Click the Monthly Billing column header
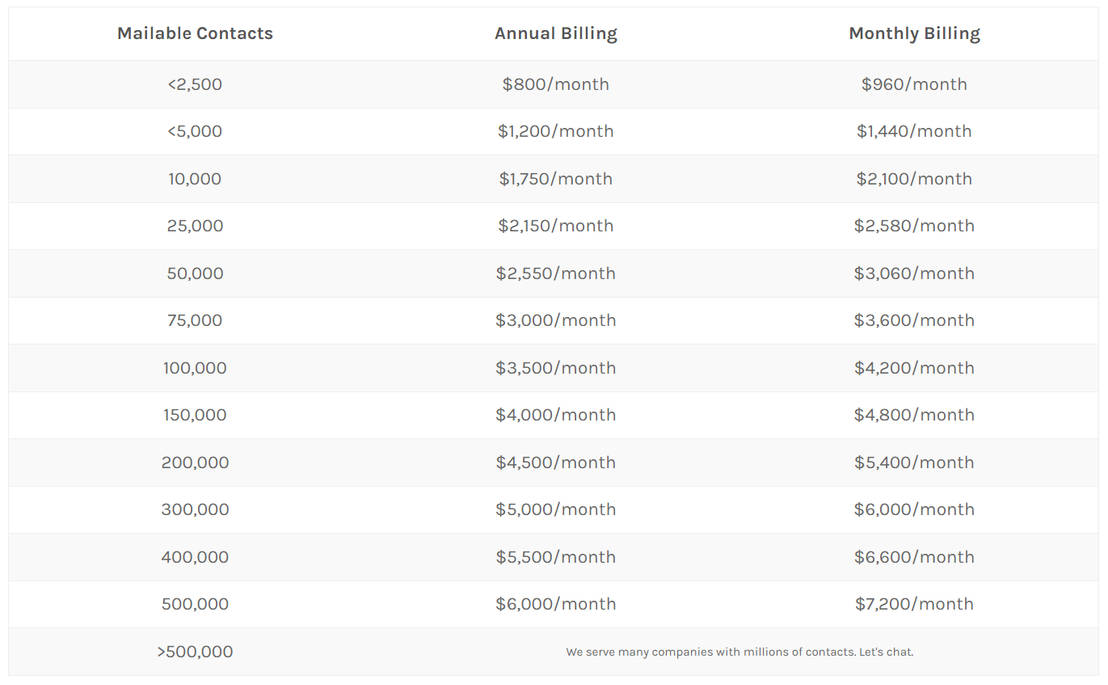Viewport: 1108px width, 685px height. [914, 33]
